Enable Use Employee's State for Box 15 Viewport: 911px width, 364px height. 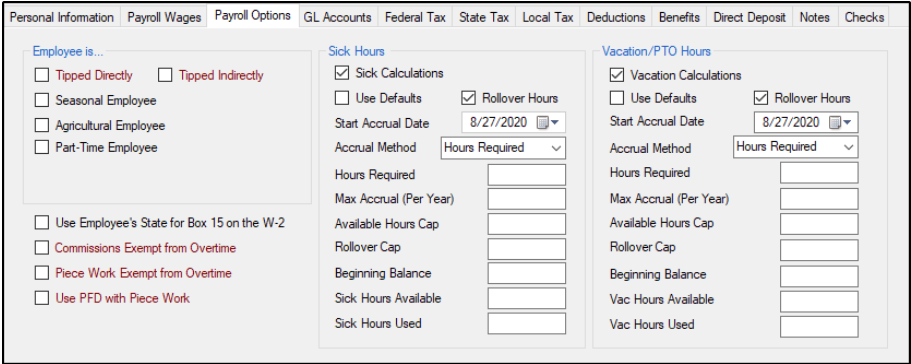(x=42, y=222)
